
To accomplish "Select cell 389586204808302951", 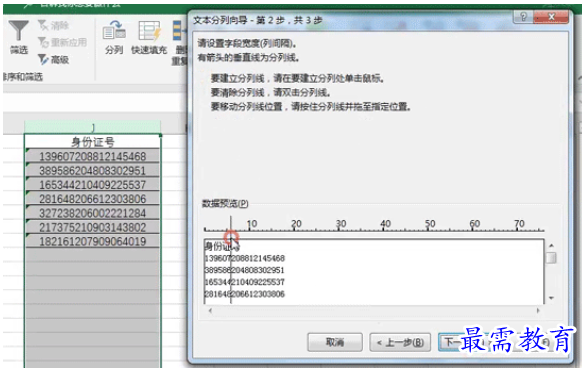I will pyautogui.click(x=93, y=170).
